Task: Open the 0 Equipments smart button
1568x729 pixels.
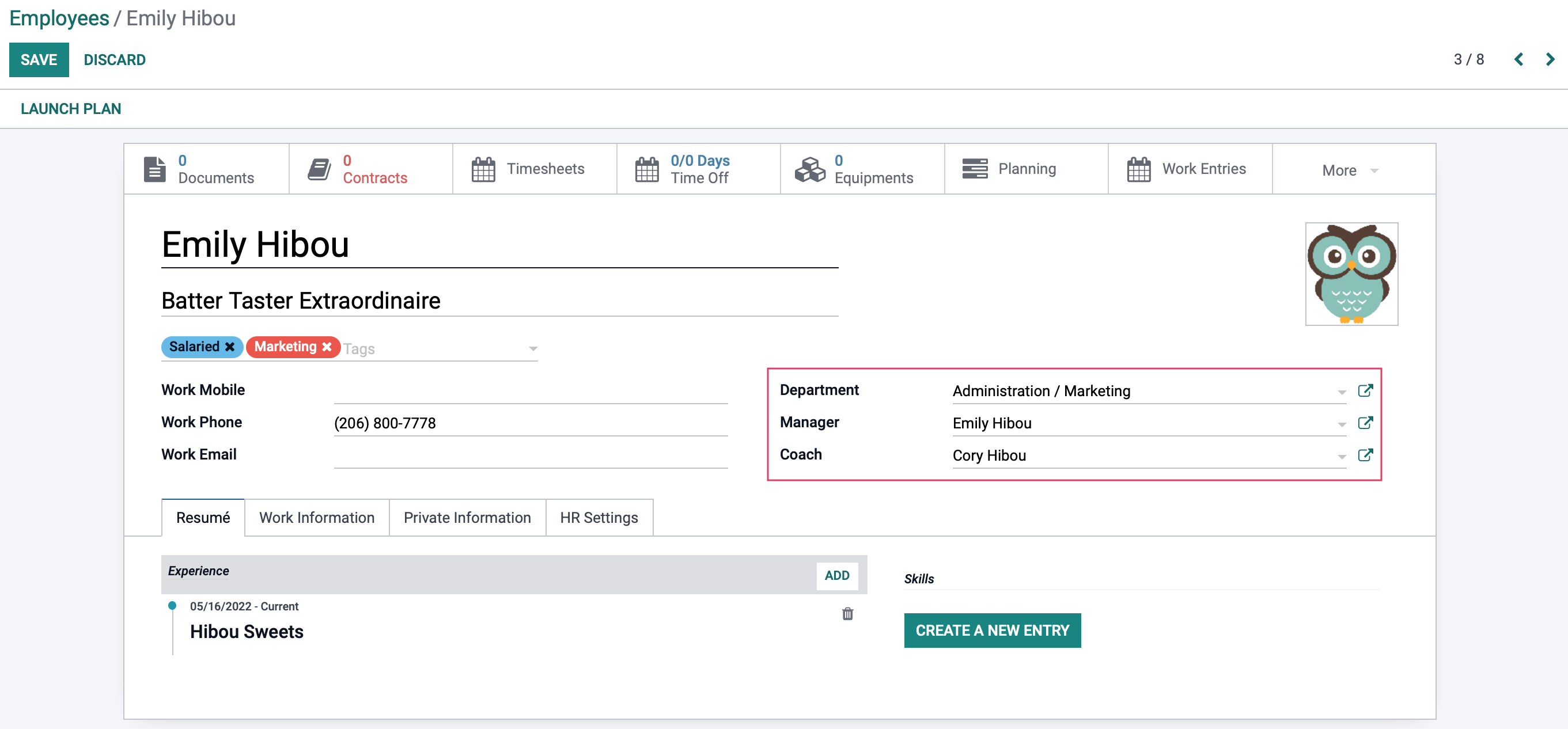Action: coord(862,169)
